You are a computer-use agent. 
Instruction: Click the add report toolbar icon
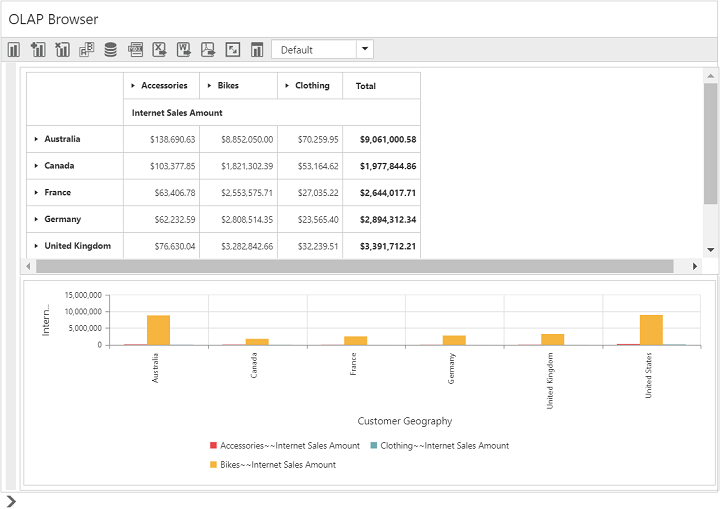tap(38, 49)
